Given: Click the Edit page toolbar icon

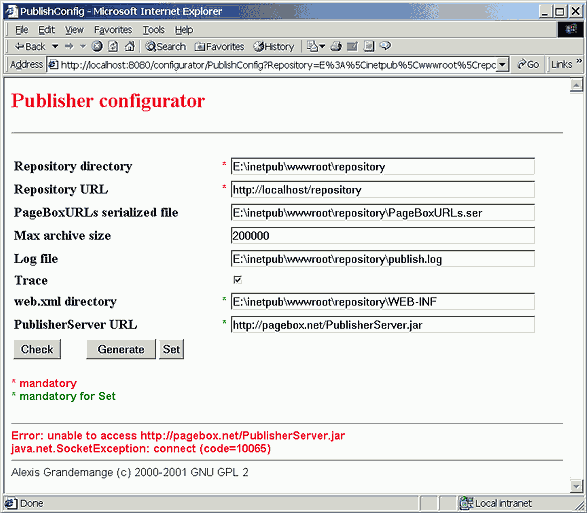Looking at the screenshot, I should tap(352, 46).
